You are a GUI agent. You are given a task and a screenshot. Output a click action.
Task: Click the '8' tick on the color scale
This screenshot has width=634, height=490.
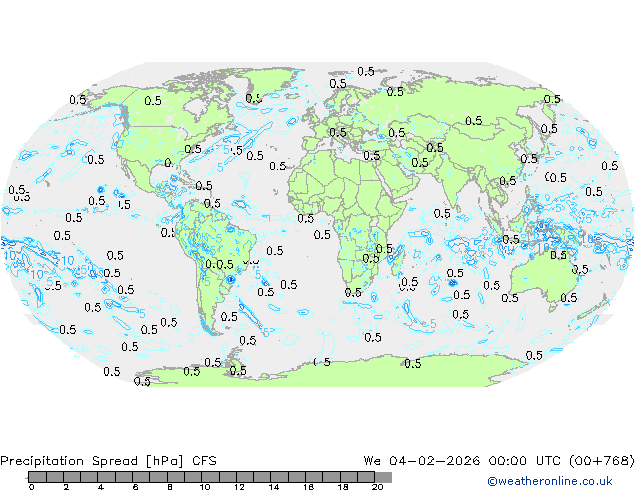170,487
